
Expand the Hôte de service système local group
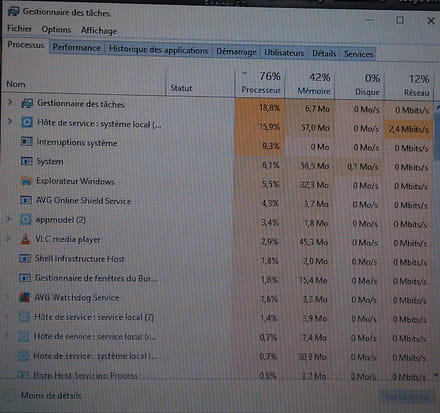(x=10, y=121)
